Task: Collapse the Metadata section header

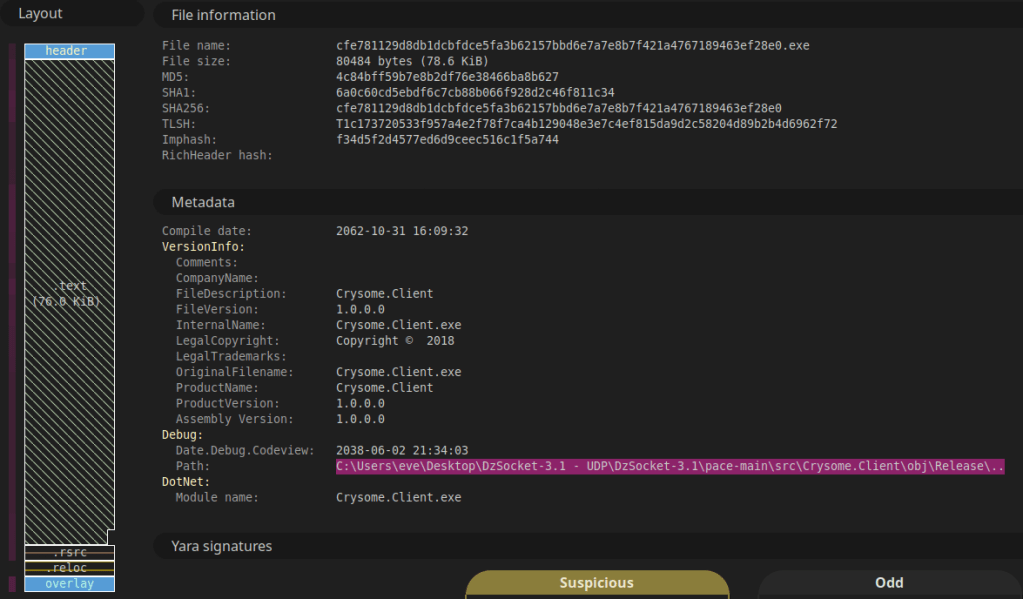Action: tap(203, 202)
